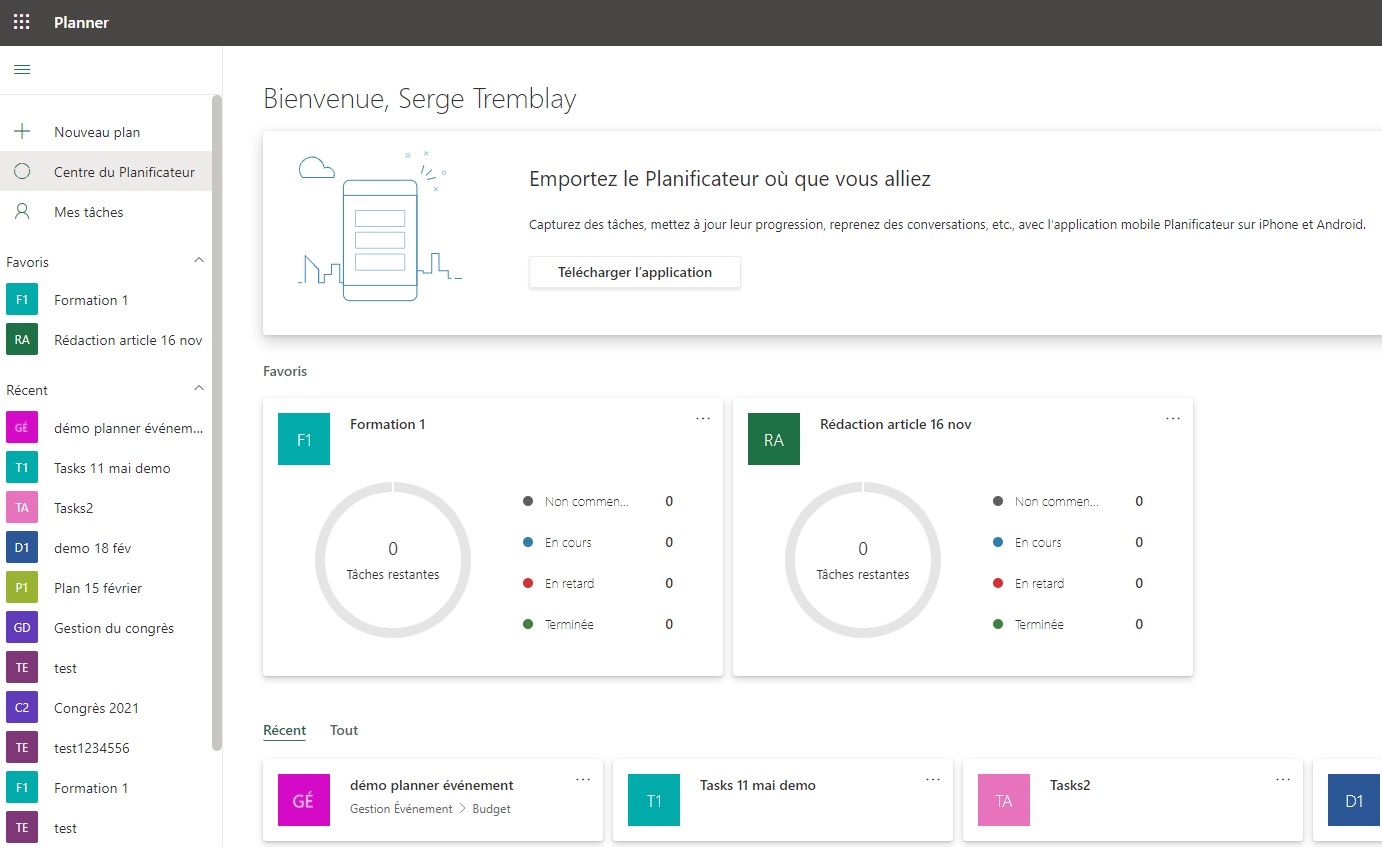The width and height of the screenshot is (1382, 847).
Task: Click the GD badge in the sidebar
Action: point(22,628)
